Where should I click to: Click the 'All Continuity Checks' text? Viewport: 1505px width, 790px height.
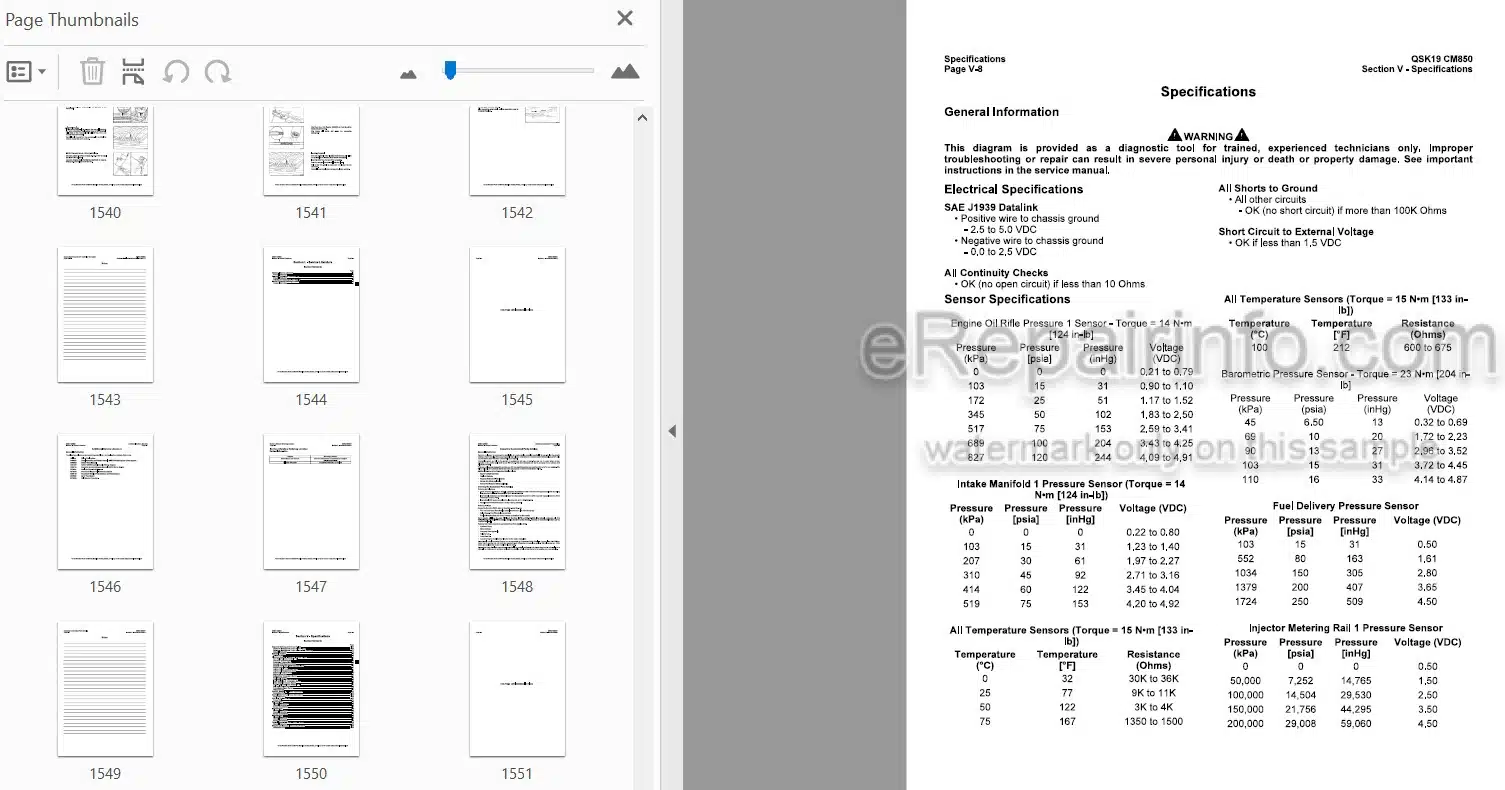pyautogui.click(x=996, y=273)
